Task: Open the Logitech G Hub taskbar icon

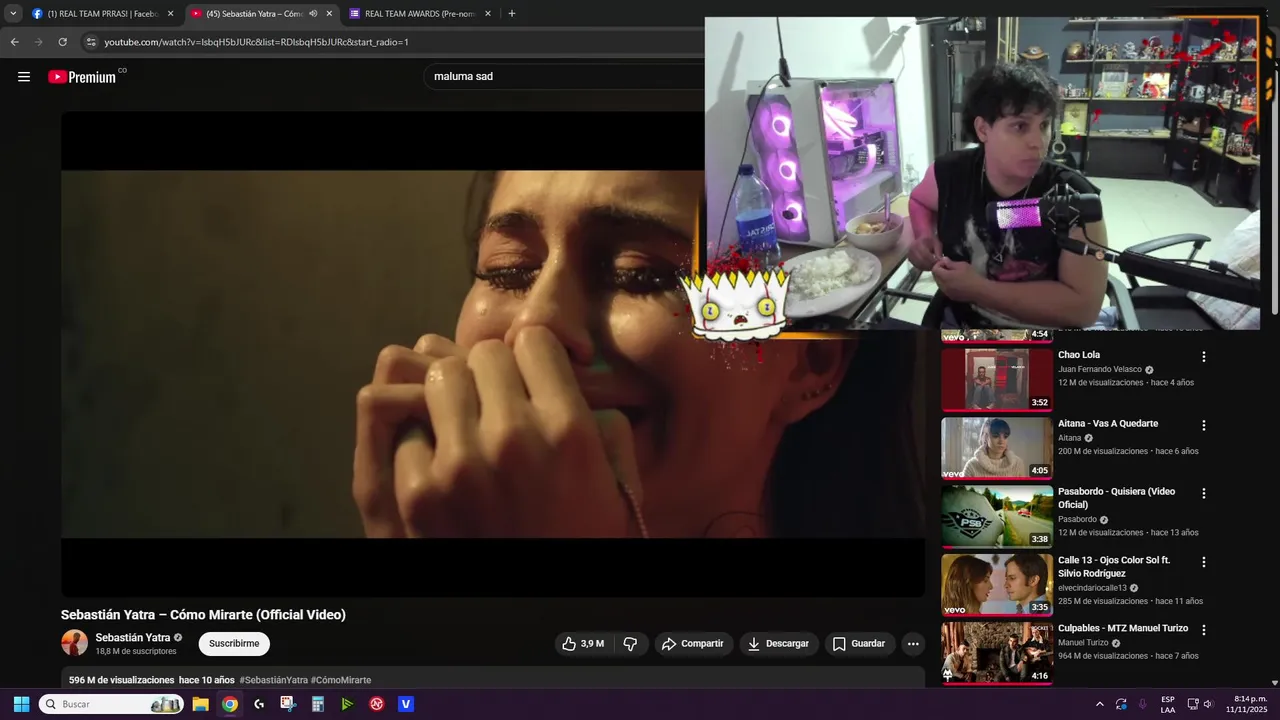Action: point(259,704)
